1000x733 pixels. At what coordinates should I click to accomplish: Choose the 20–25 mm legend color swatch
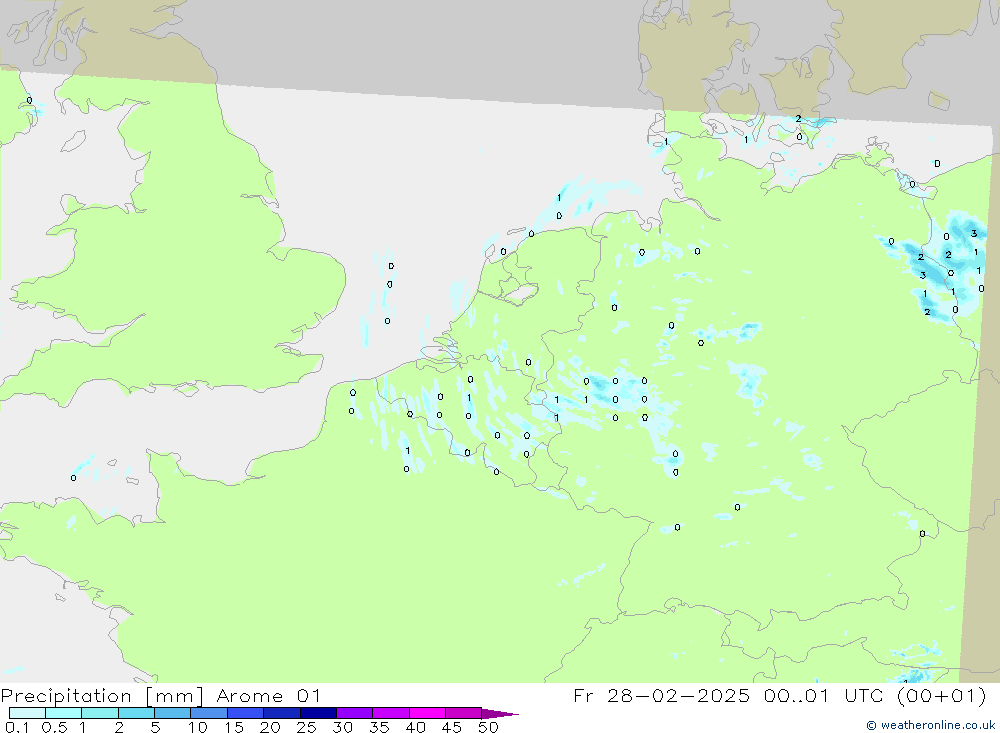[x=281, y=713]
